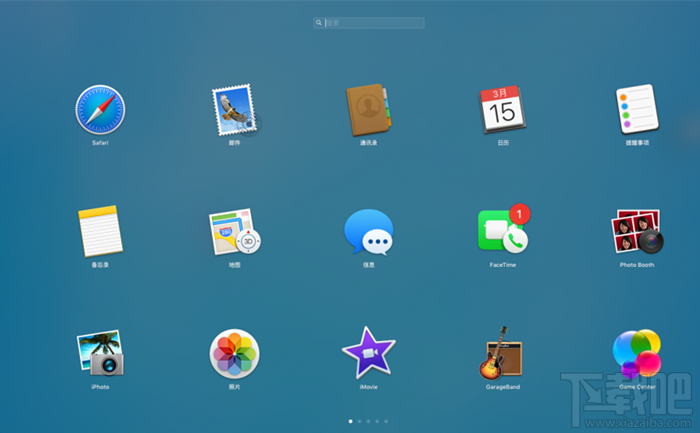The height and width of the screenshot is (433, 700).
Task: Switch to the last Launchpad page dot
Action: (386, 421)
